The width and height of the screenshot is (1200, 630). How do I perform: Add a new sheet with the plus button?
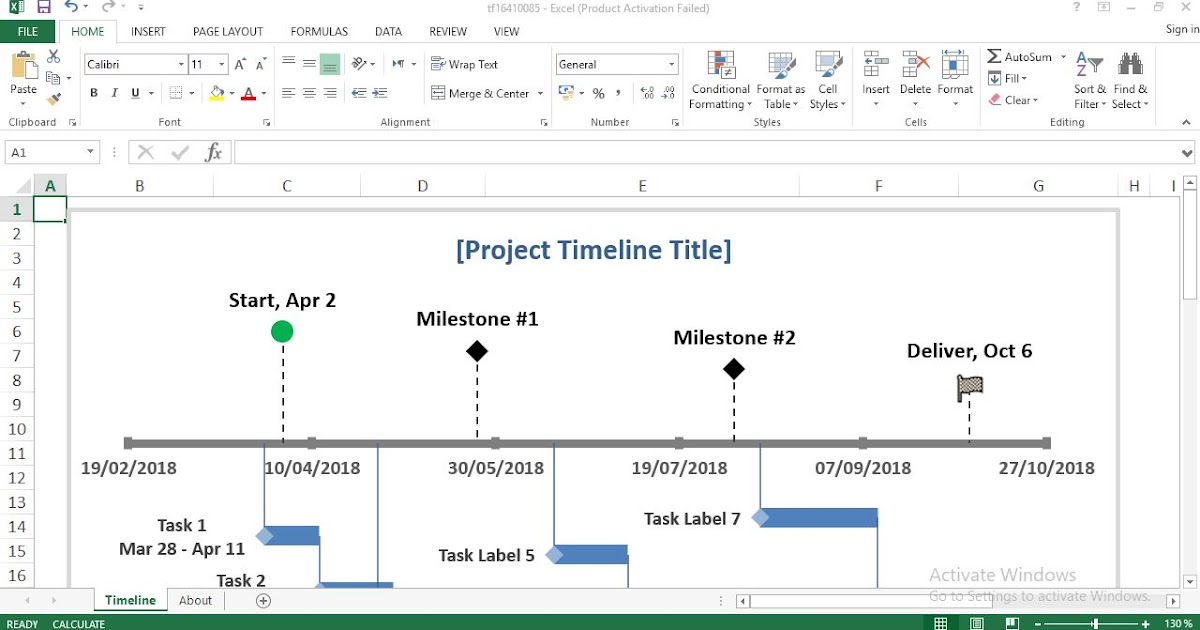click(x=262, y=600)
